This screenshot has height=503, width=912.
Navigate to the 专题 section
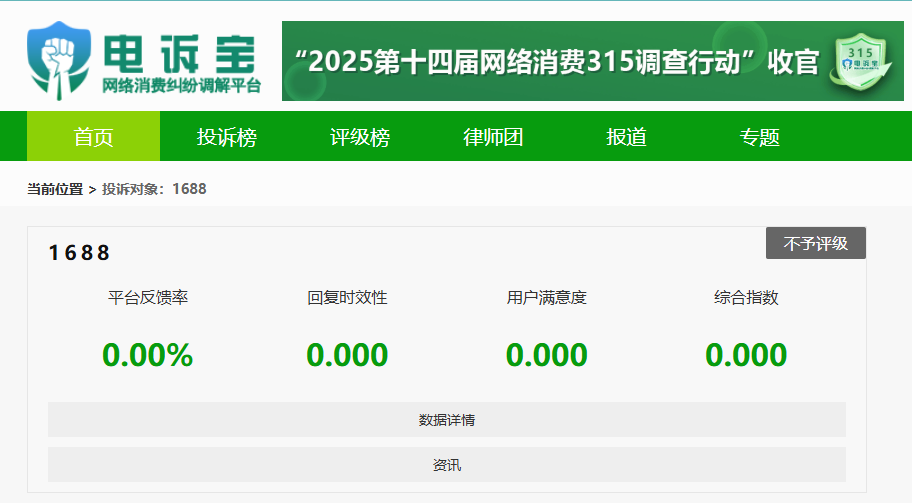[759, 137]
